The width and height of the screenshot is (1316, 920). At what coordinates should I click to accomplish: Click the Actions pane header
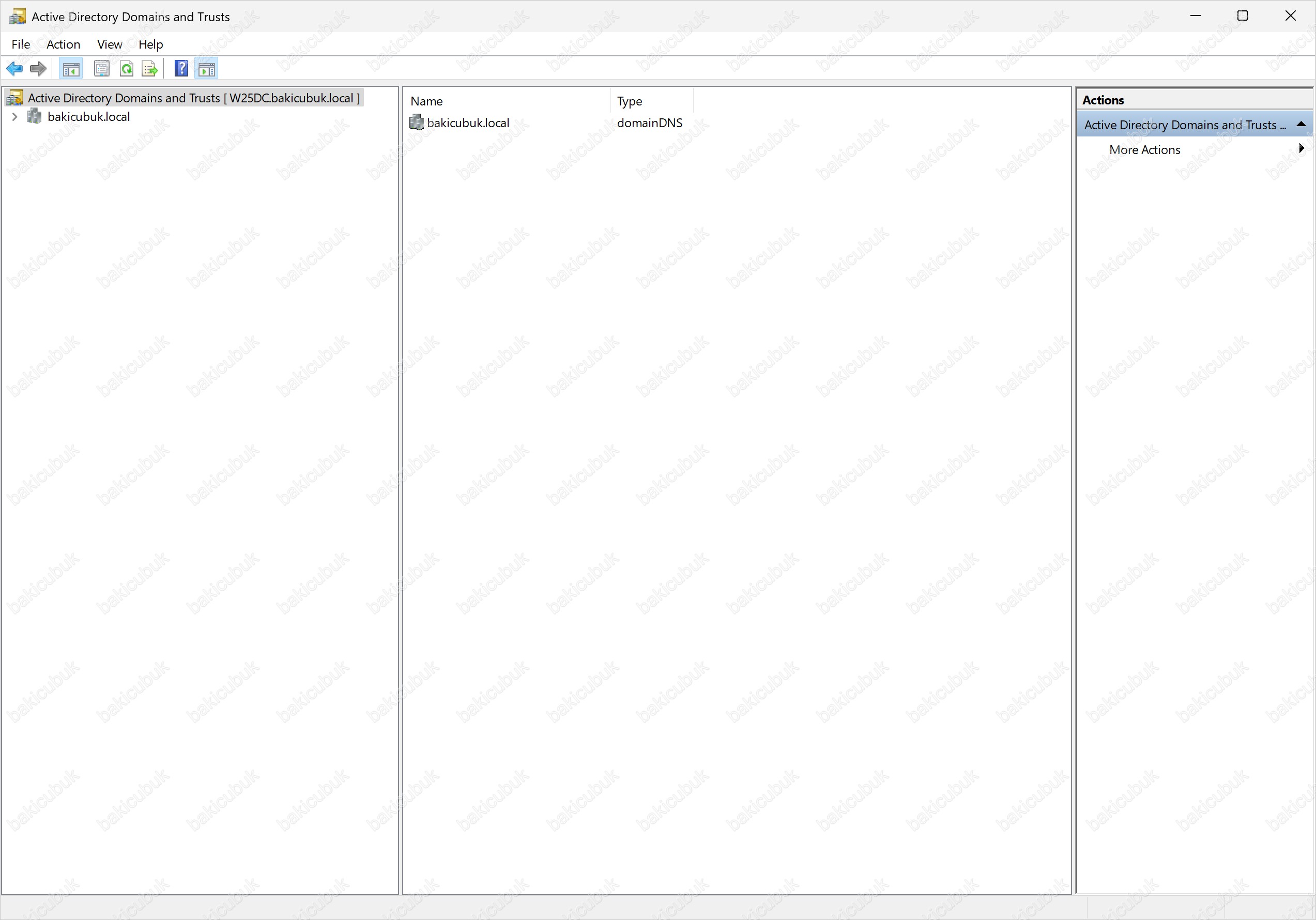pyautogui.click(x=1195, y=100)
